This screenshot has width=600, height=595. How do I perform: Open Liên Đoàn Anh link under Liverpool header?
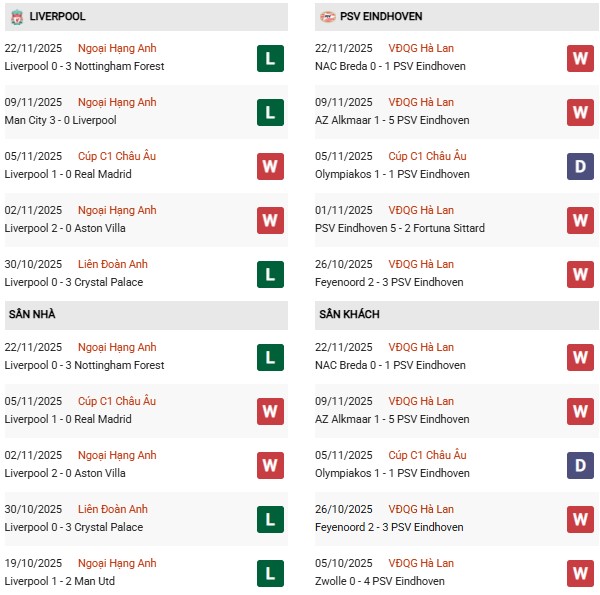point(114,264)
